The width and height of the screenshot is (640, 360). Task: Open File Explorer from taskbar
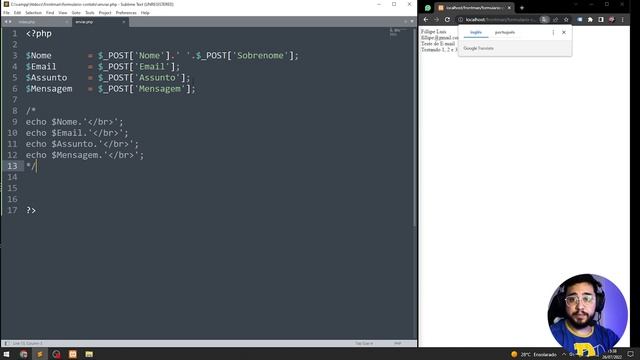89,354
